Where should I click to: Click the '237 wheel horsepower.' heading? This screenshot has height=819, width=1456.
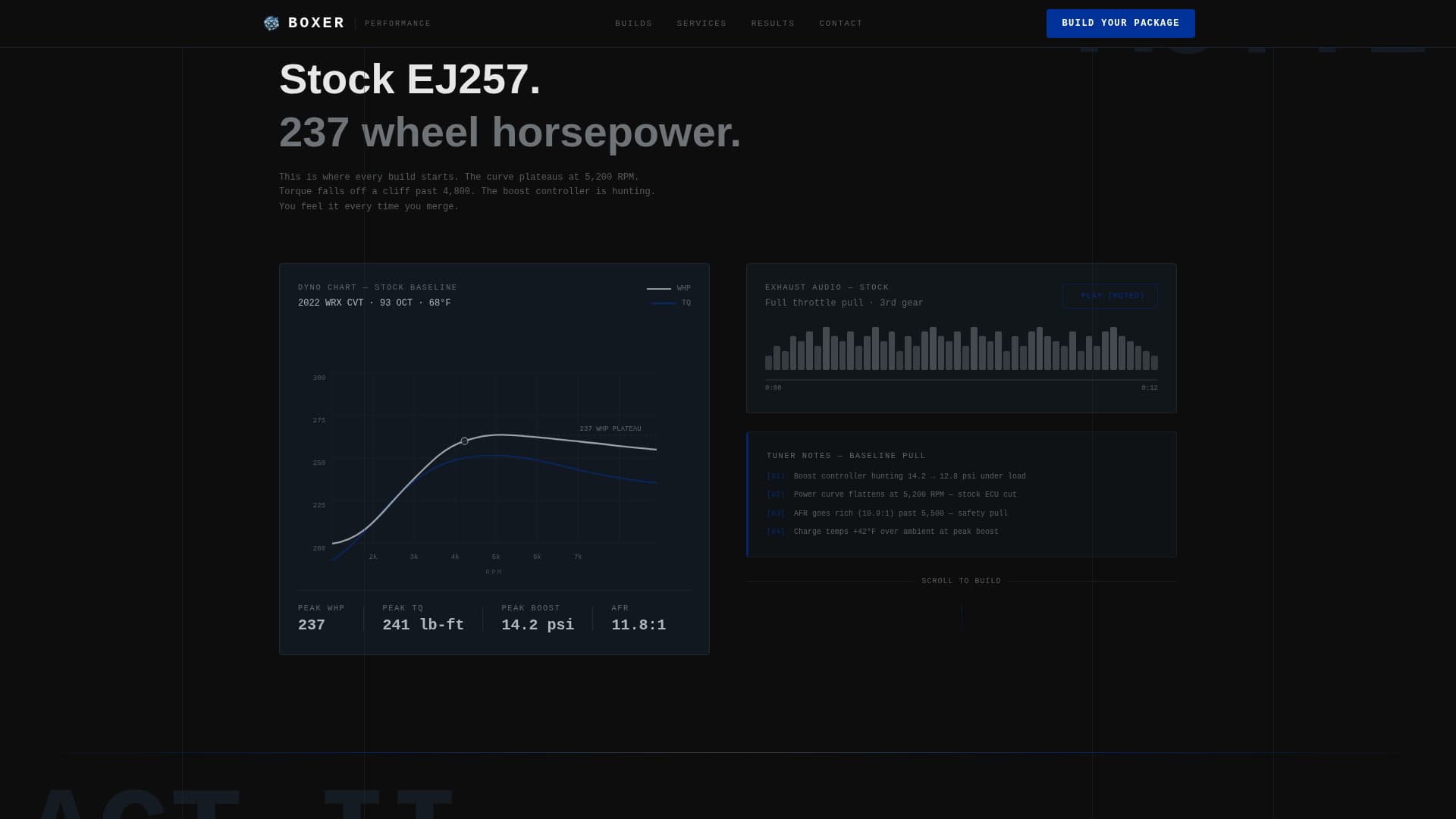coord(510,132)
